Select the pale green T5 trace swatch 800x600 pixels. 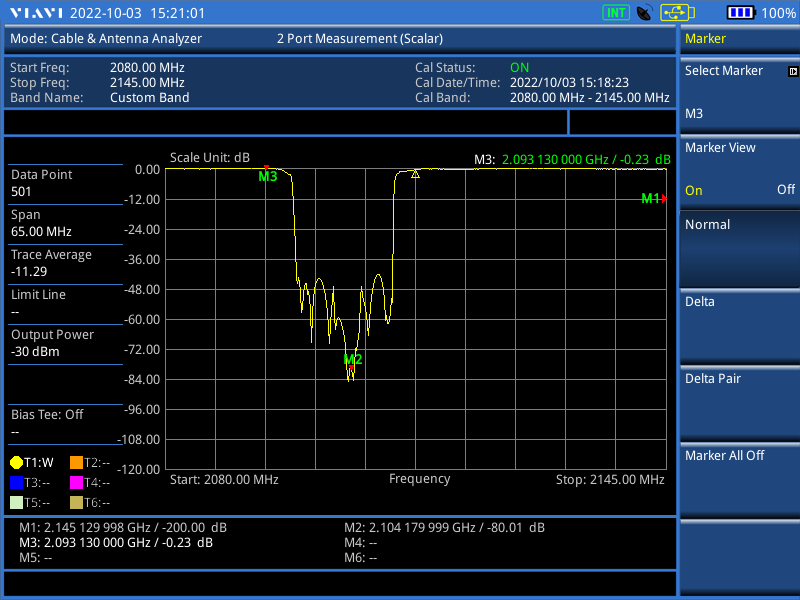point(16,503)
